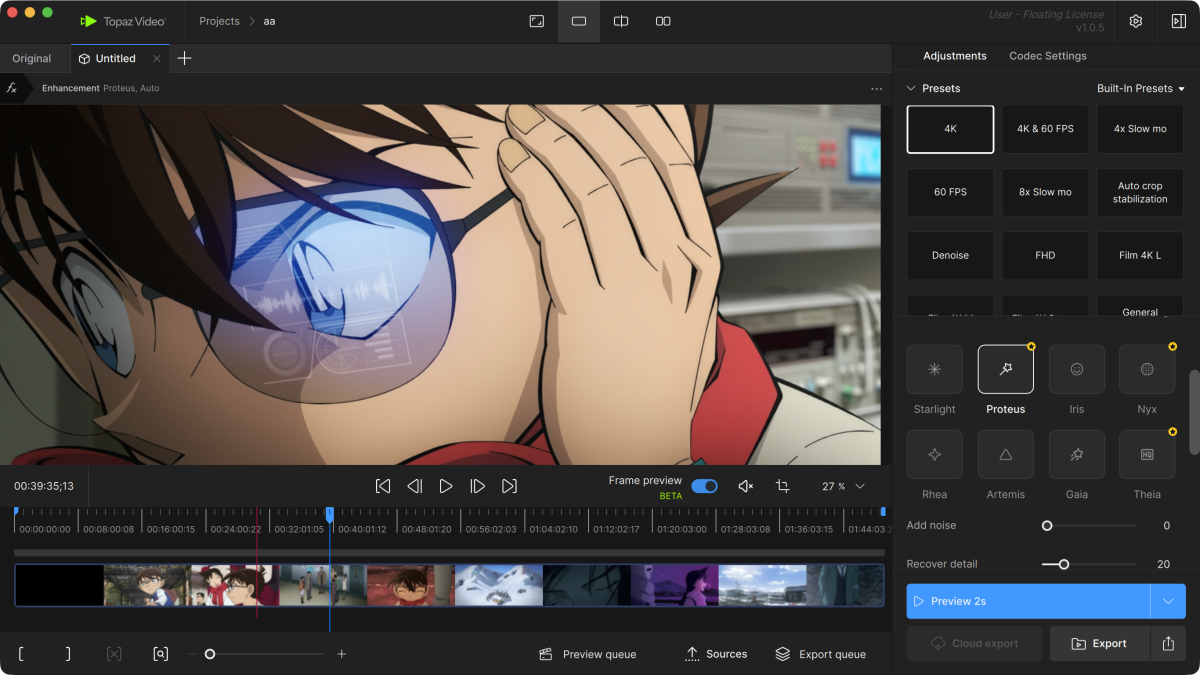Open the crop tool
Screen dimensions: 1200x675
(x=782, y=486)
